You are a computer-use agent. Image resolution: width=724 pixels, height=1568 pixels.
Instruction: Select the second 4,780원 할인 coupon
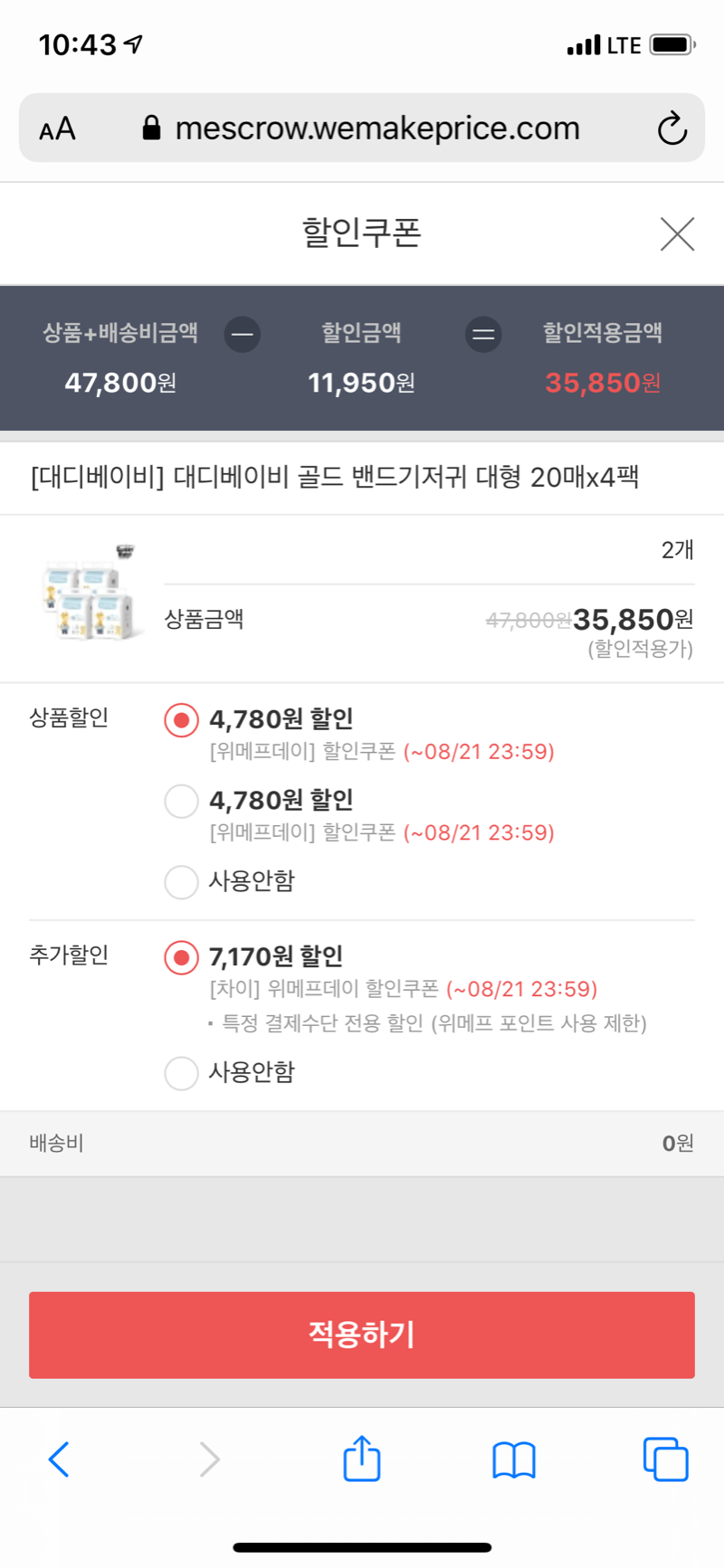(182, 801)
